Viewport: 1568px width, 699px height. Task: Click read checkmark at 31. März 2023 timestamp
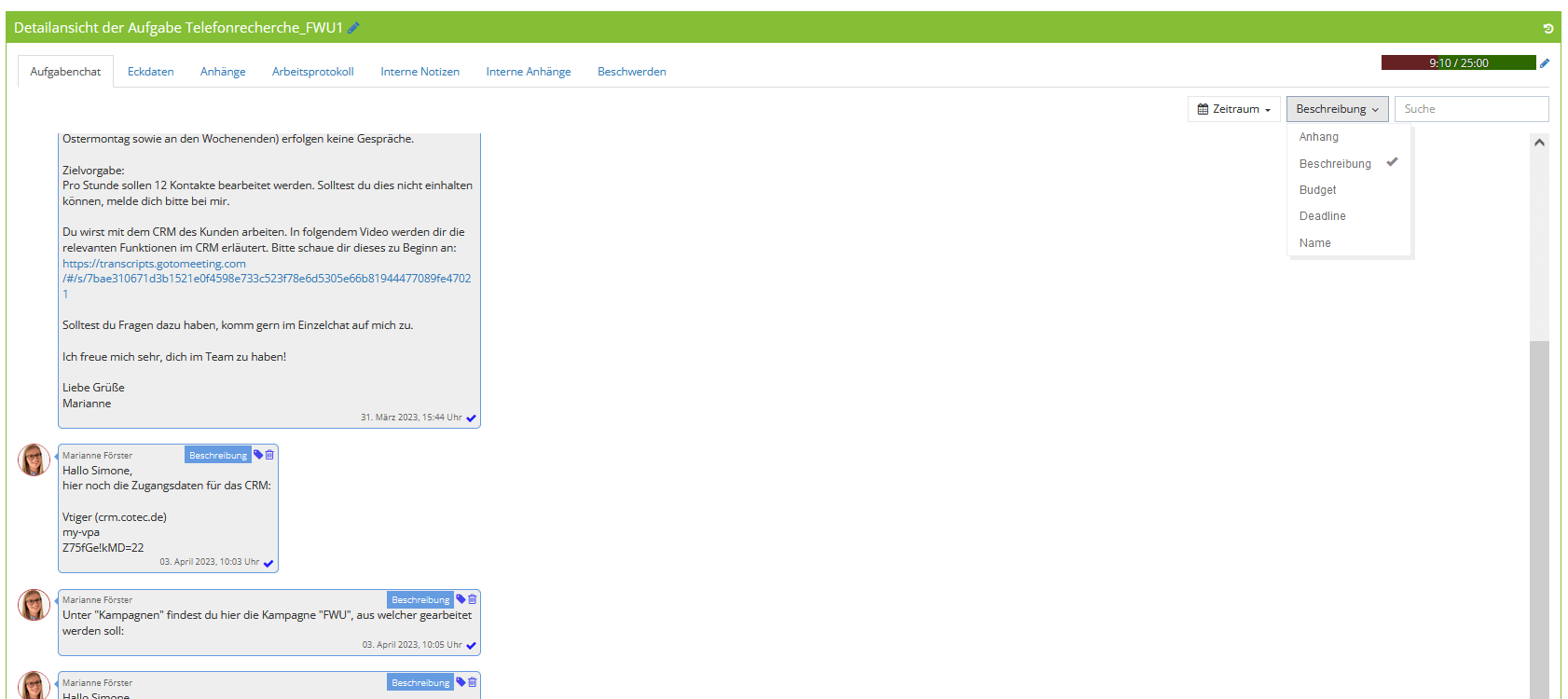coord(471,418)
